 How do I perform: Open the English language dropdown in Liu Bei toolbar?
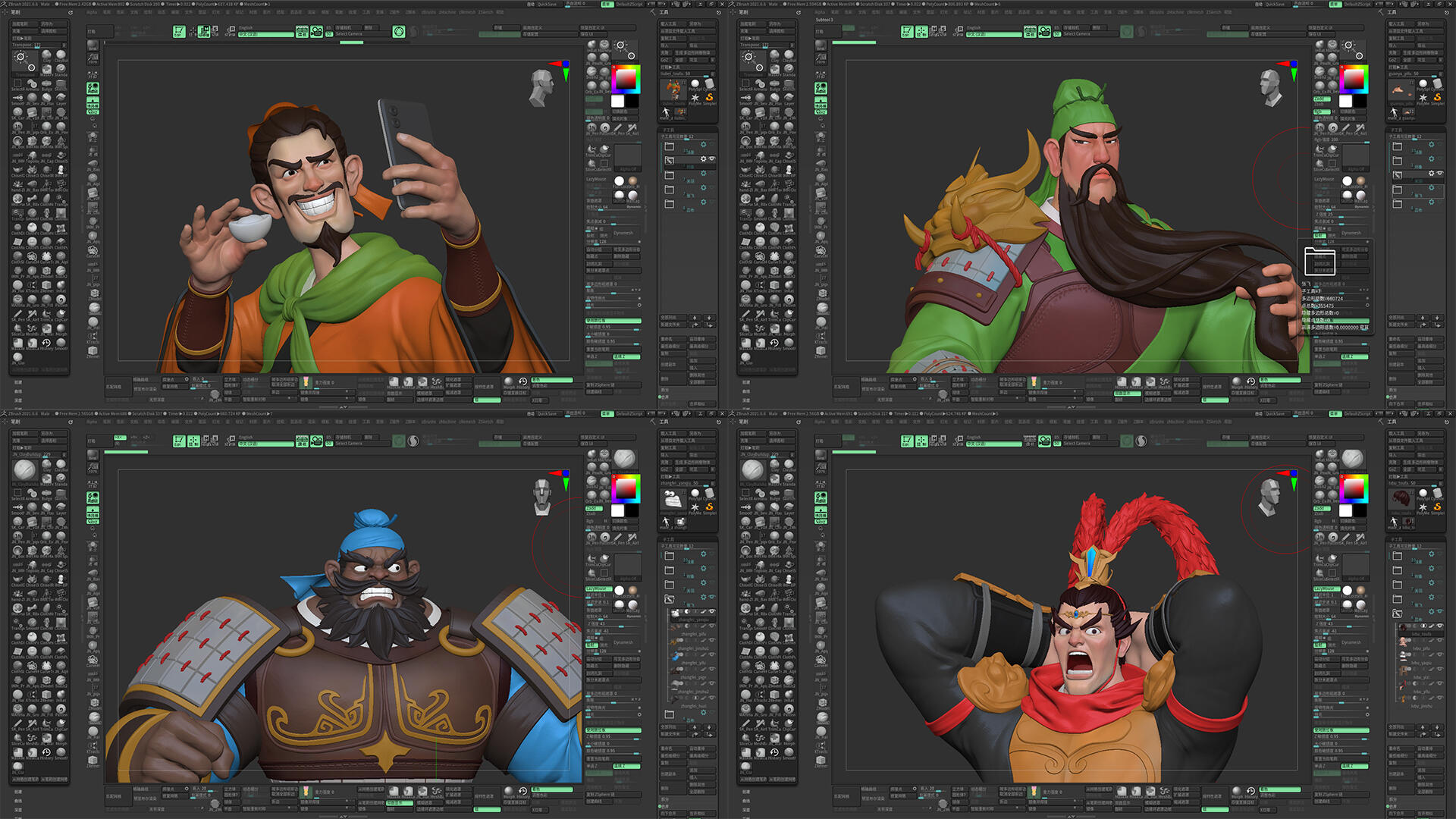[x=266, y=28]
